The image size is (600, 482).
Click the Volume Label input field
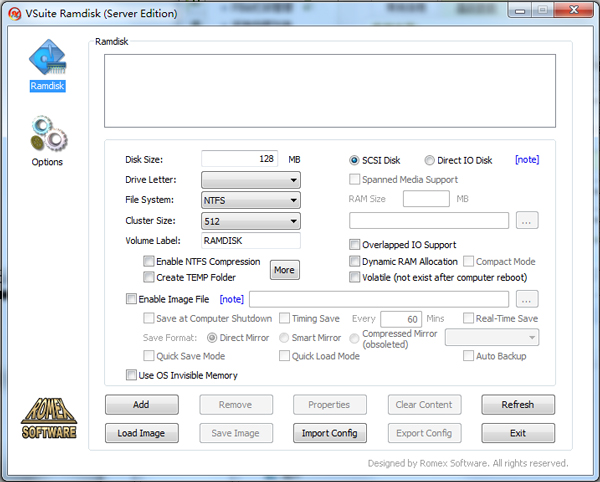pos(251,241)
